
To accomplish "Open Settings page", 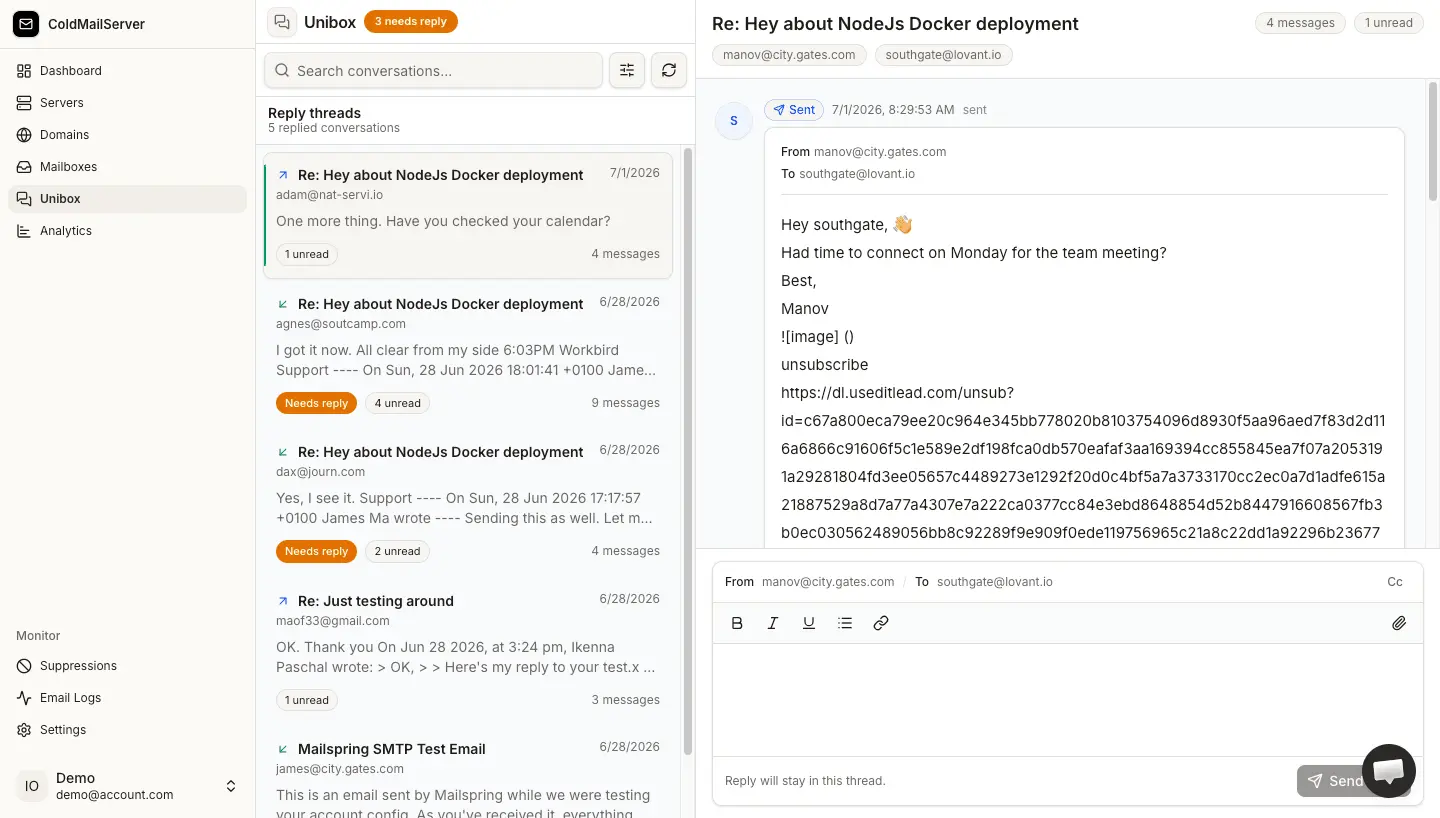I will click(x=127, y=730).
